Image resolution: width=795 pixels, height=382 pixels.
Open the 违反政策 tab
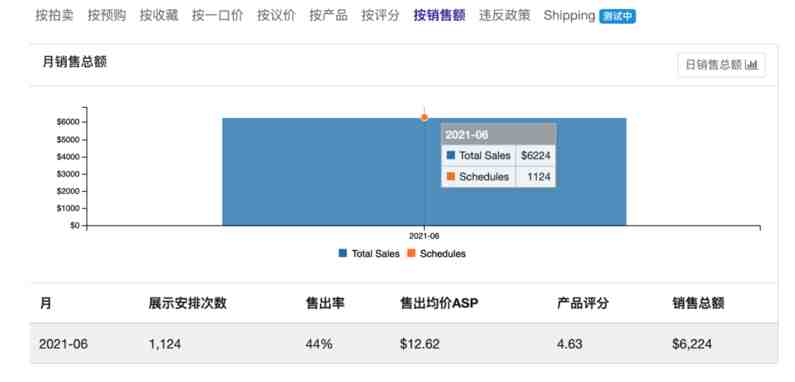pos(504,16)
